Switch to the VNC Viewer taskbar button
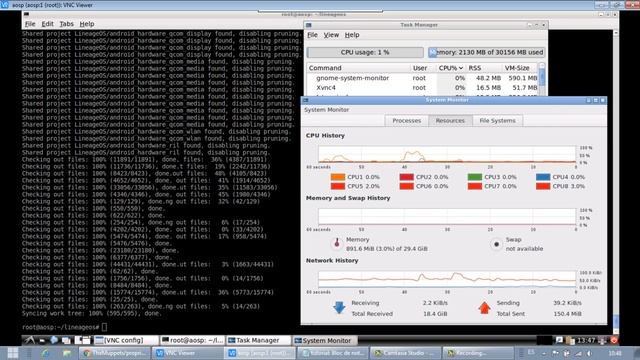Viewport: 640px width, 360px height. (187, 353)
